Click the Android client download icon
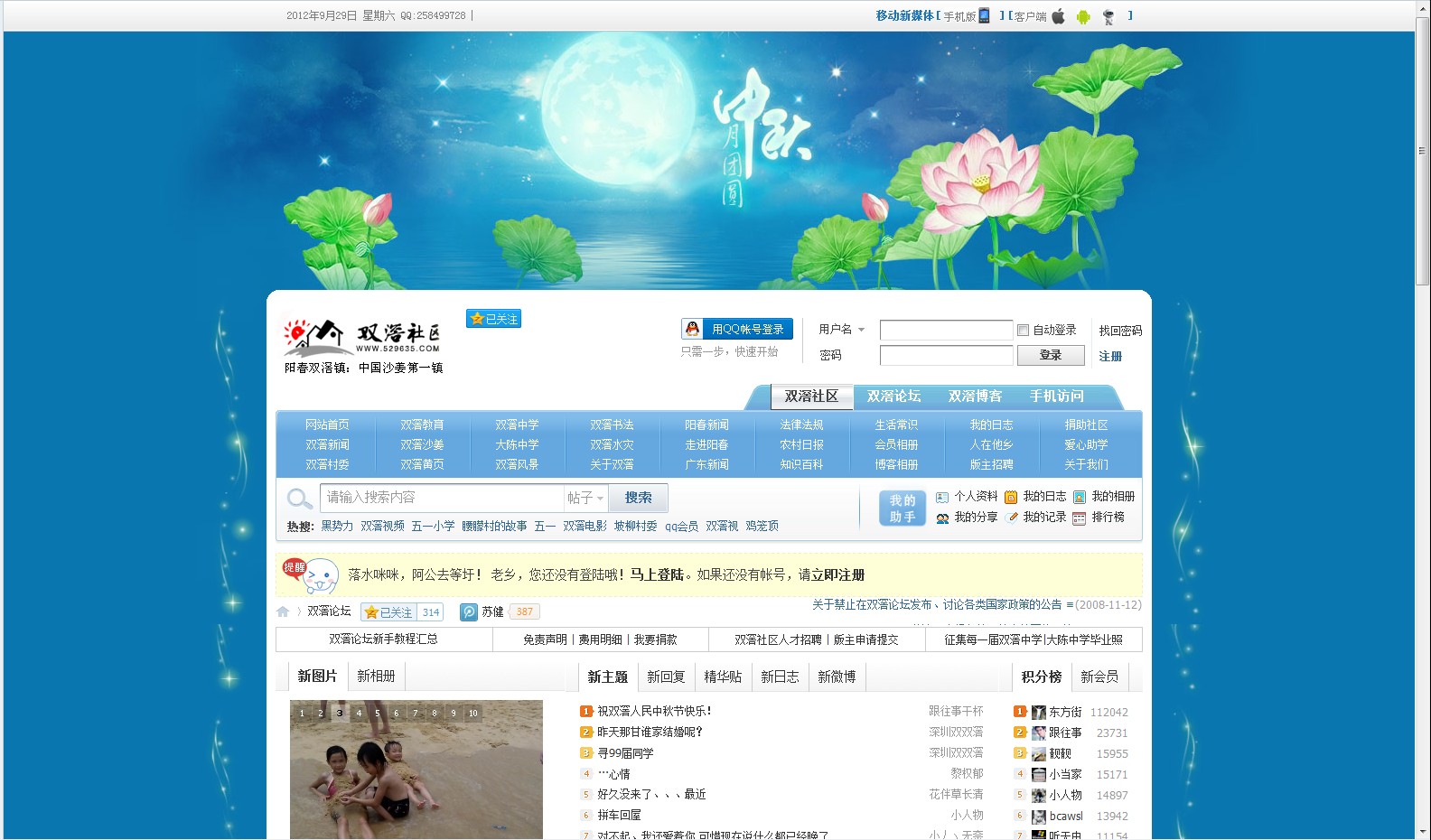The width and height of the screenshot is (1431, 840). (1083, 16)
